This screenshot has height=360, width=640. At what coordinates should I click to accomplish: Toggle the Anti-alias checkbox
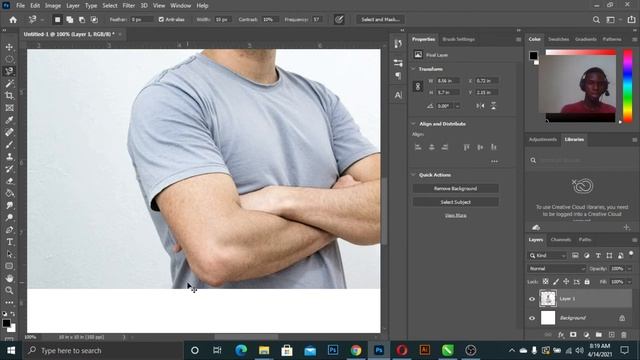pyautogui.click(x=161, y=20)
